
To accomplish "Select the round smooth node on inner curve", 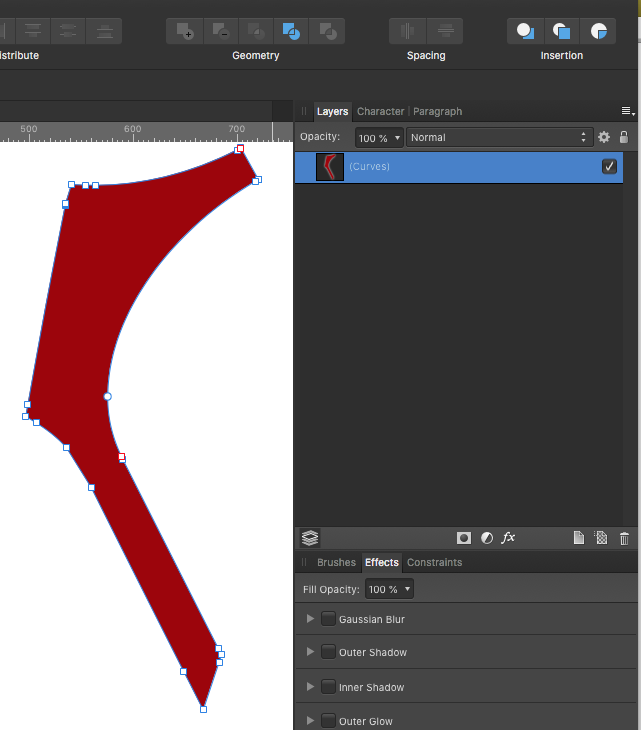I will click(x=108, y=397).
